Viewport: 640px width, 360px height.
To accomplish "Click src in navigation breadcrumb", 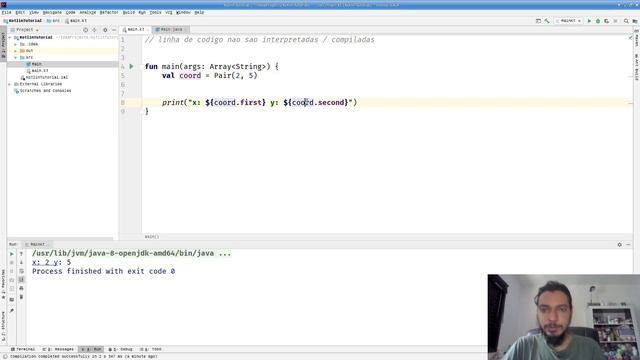I will 53,21.
